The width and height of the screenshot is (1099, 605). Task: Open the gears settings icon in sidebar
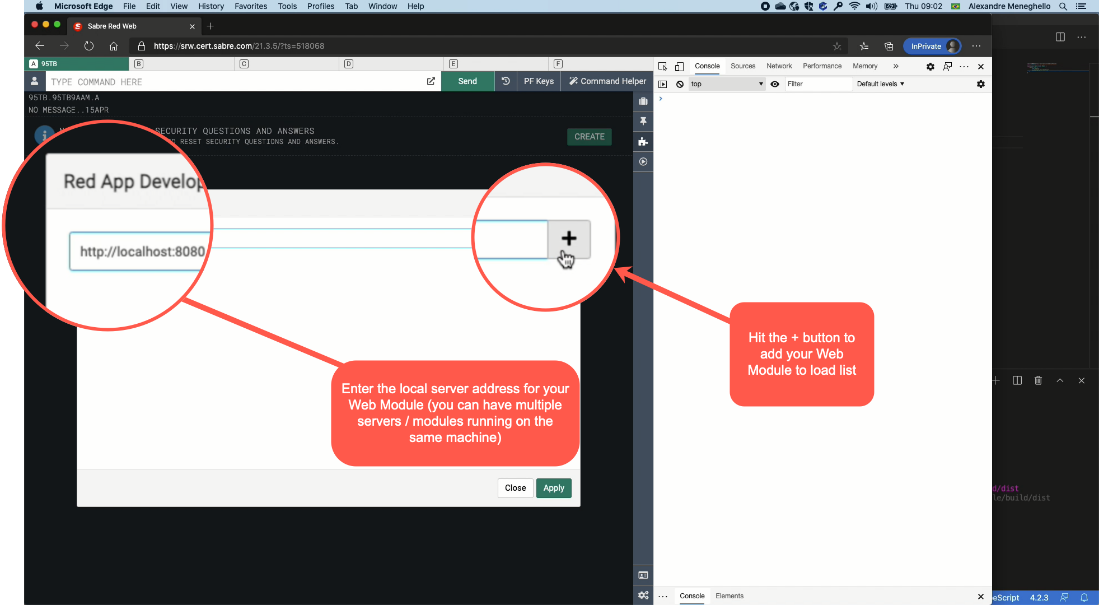tap(643, 594)
